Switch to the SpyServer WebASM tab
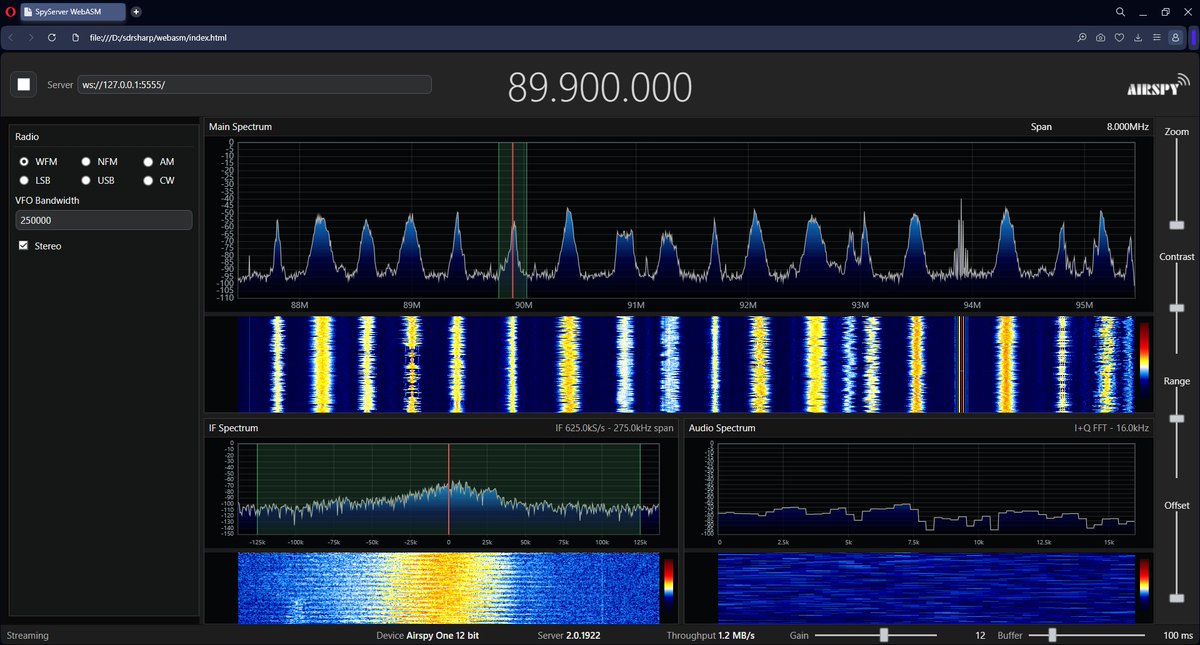Image resolution: width=1200 pixels, height=645 pixels. point(73,11)
